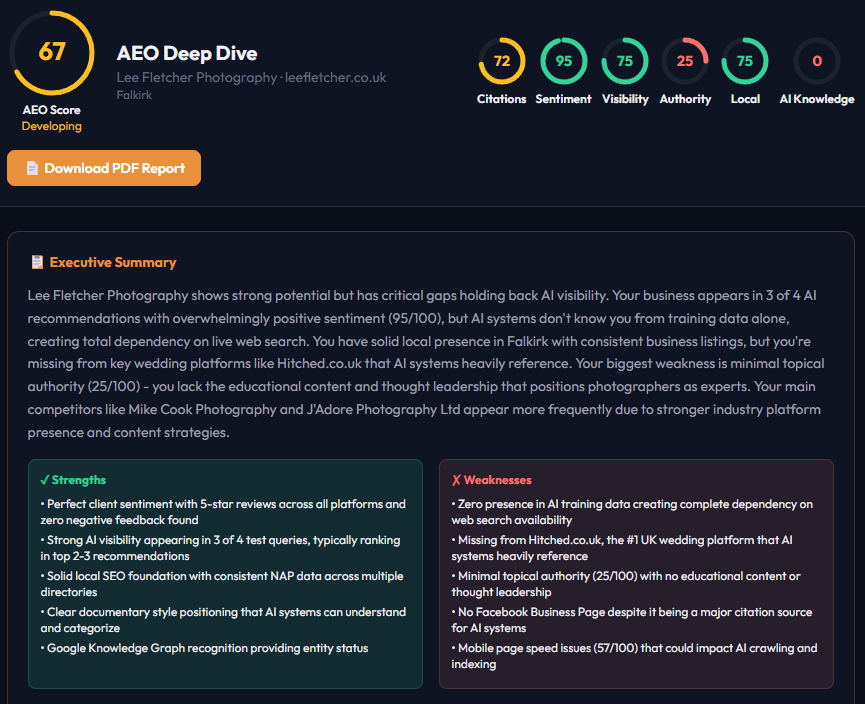Screen dimensions: 865x704
Task: Click the AEO Score label
Action: (52, 110)
